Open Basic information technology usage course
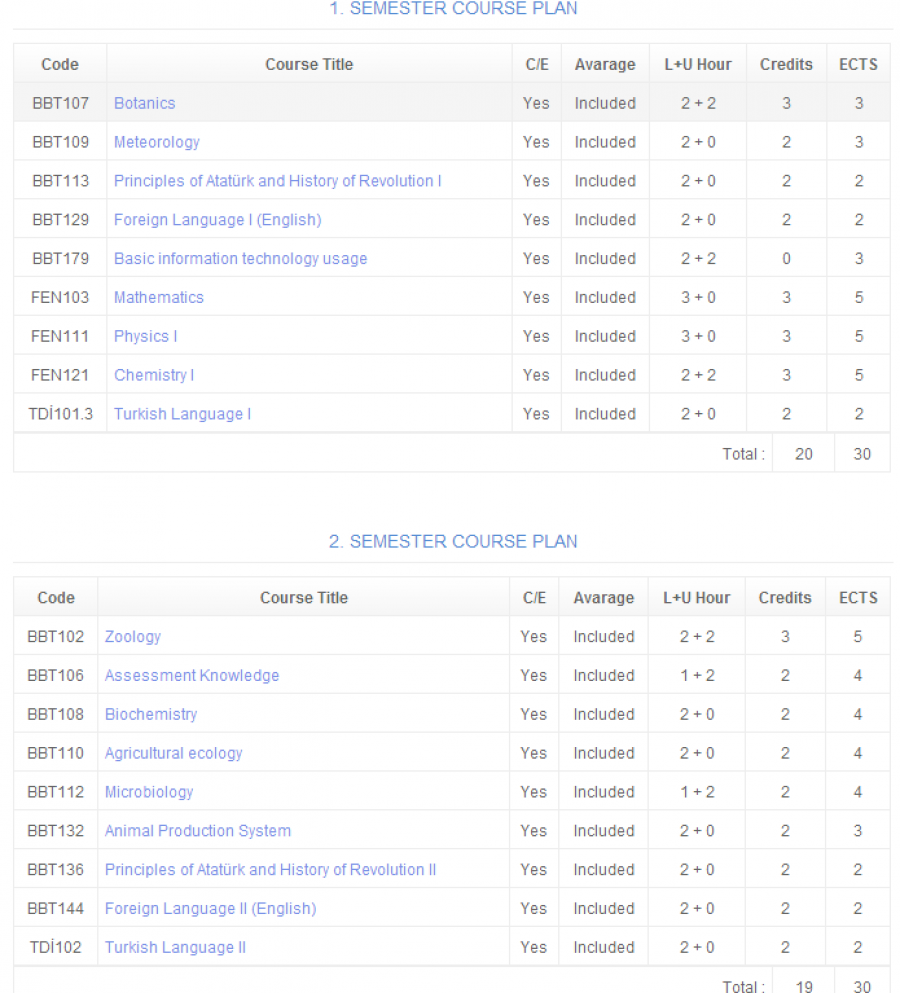 tap(241, 258)
